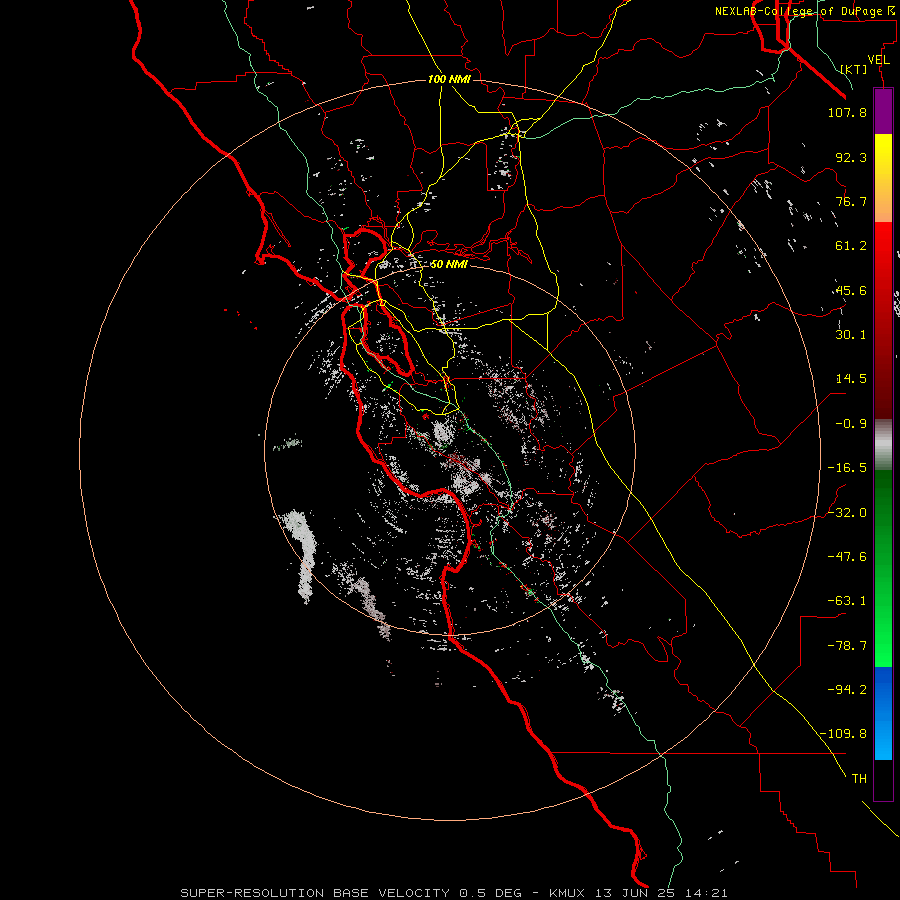
Task: Click the purple segment of the velocity color bar
Action: tap(883, 111)
